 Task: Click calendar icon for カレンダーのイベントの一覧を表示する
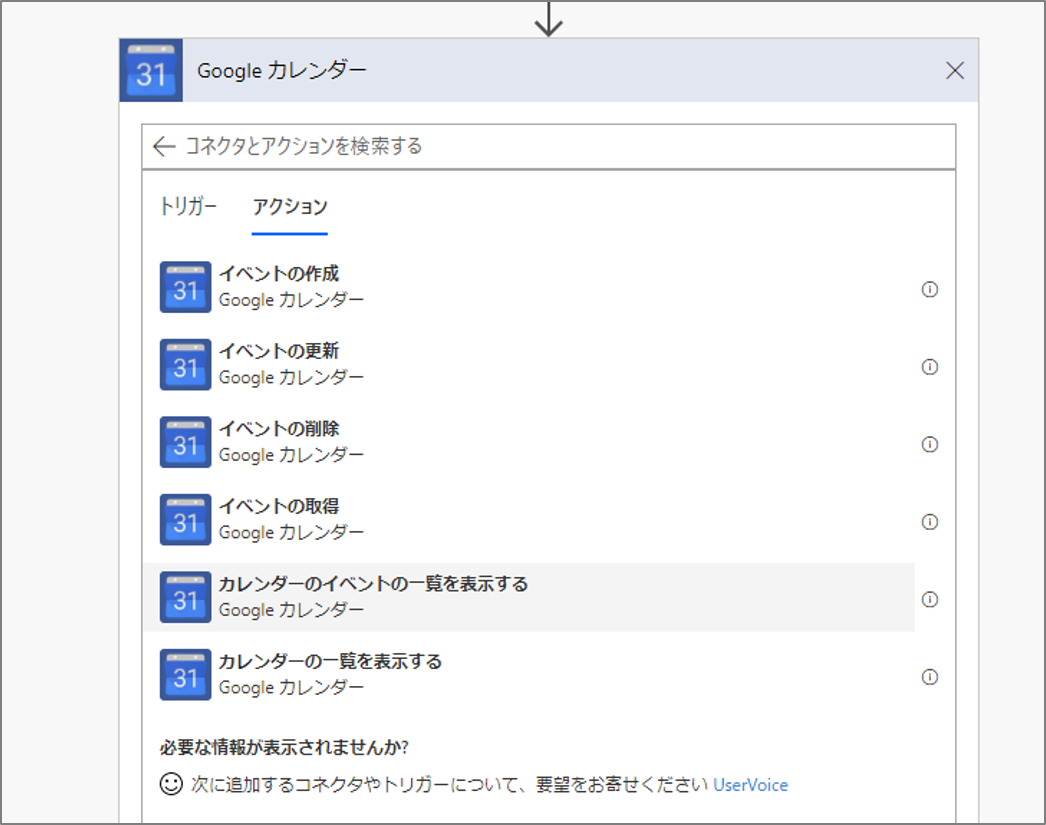185,597
